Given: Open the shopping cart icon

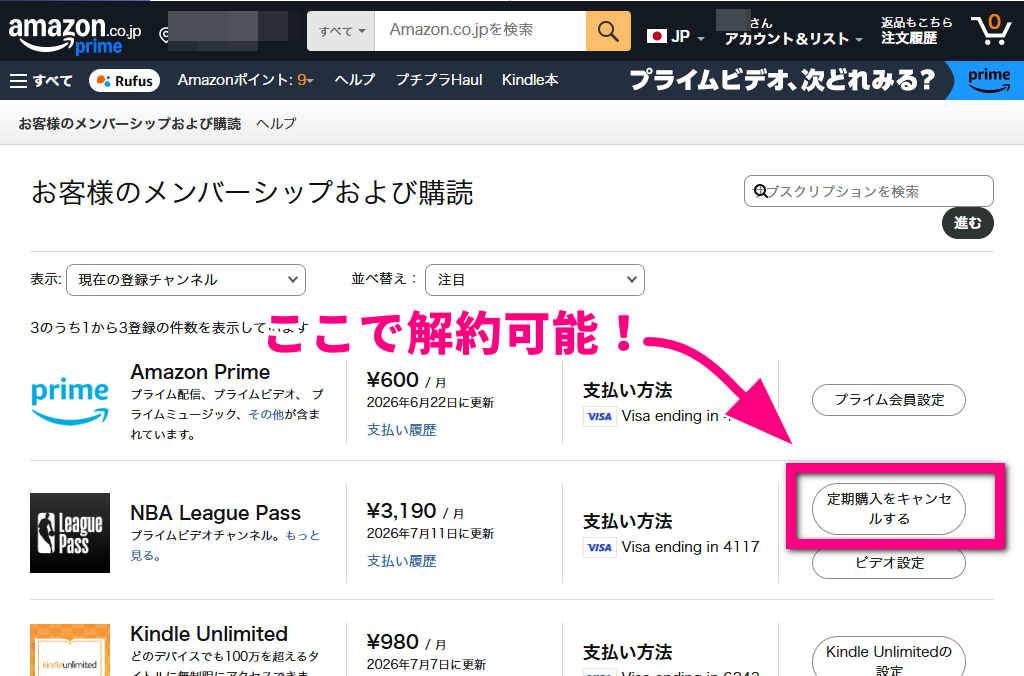Looking at the screenshot, I should [991, 30].
